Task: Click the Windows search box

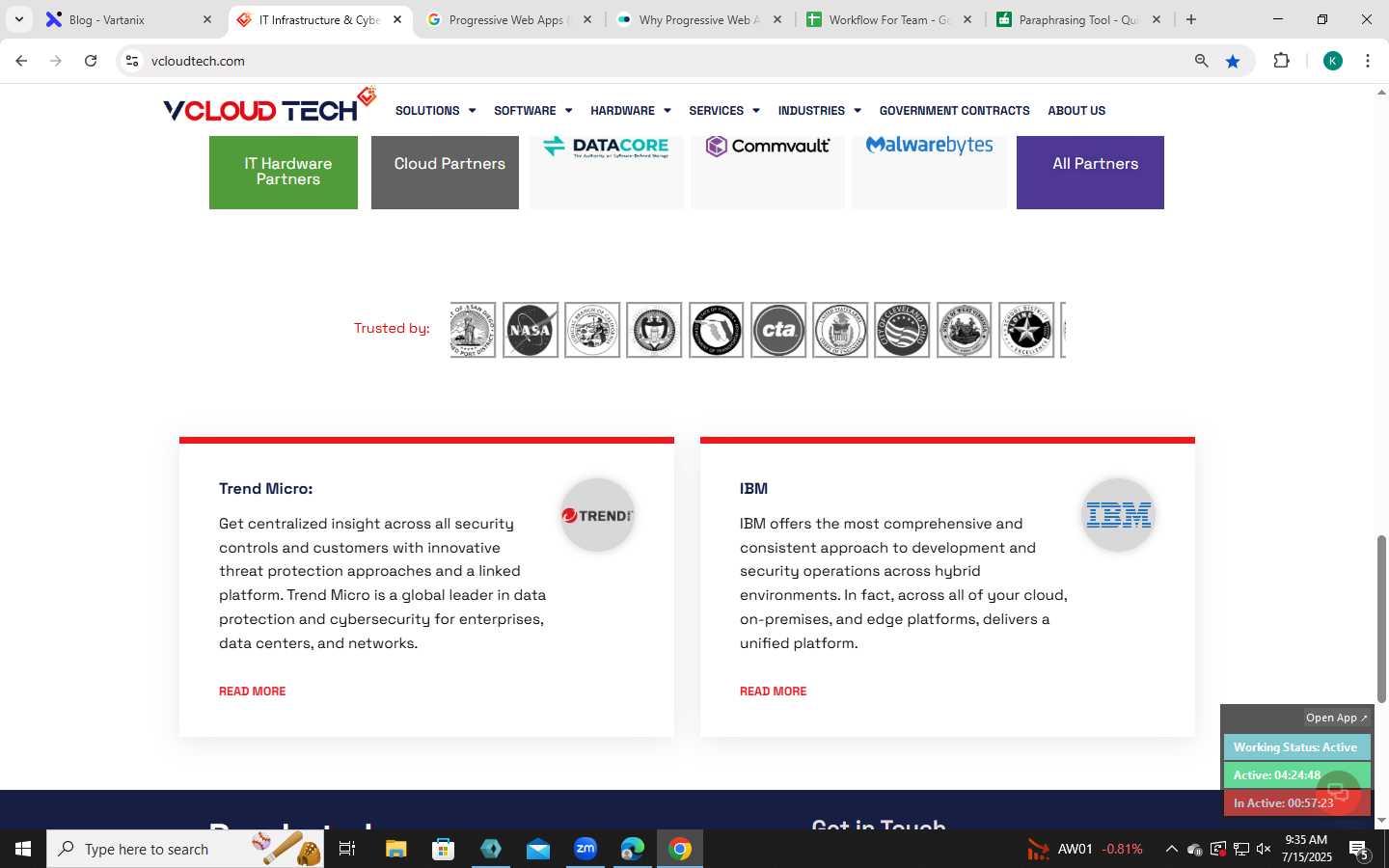Action: 185,849
